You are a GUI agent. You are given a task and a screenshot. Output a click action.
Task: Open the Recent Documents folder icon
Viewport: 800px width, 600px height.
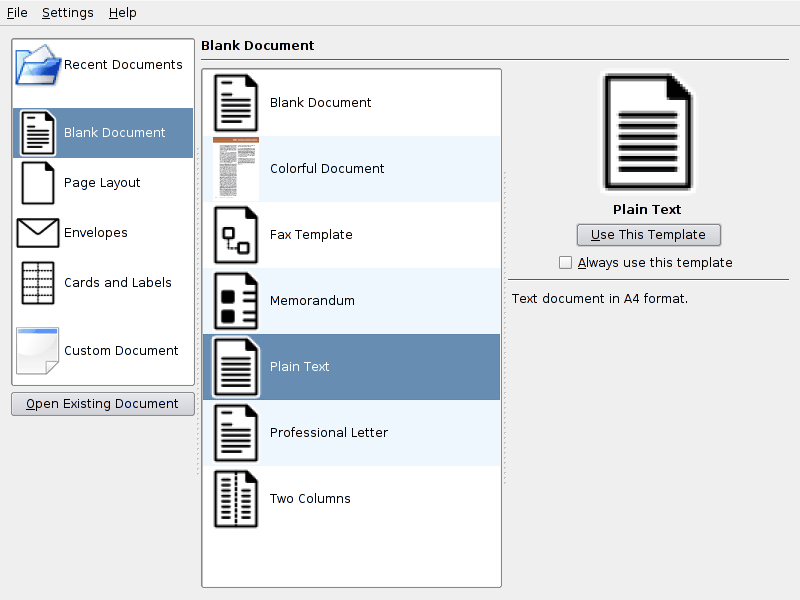pos(38,65)
